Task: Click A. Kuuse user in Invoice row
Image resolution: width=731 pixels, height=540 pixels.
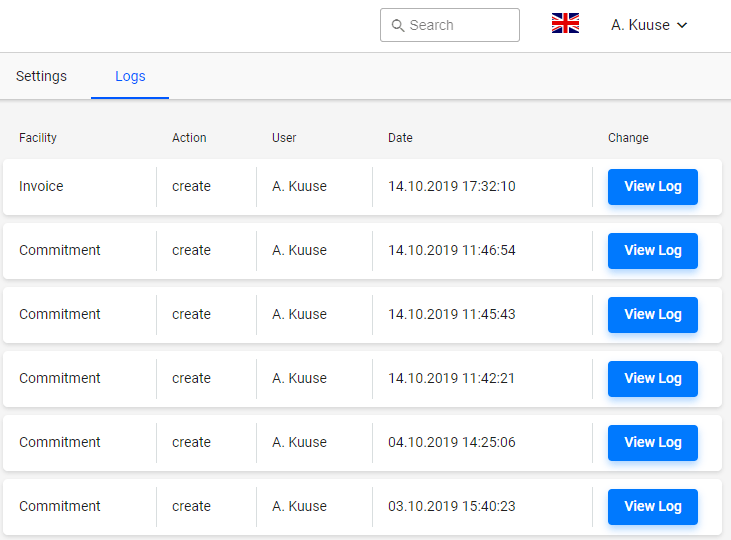Action: click(299, 186)
